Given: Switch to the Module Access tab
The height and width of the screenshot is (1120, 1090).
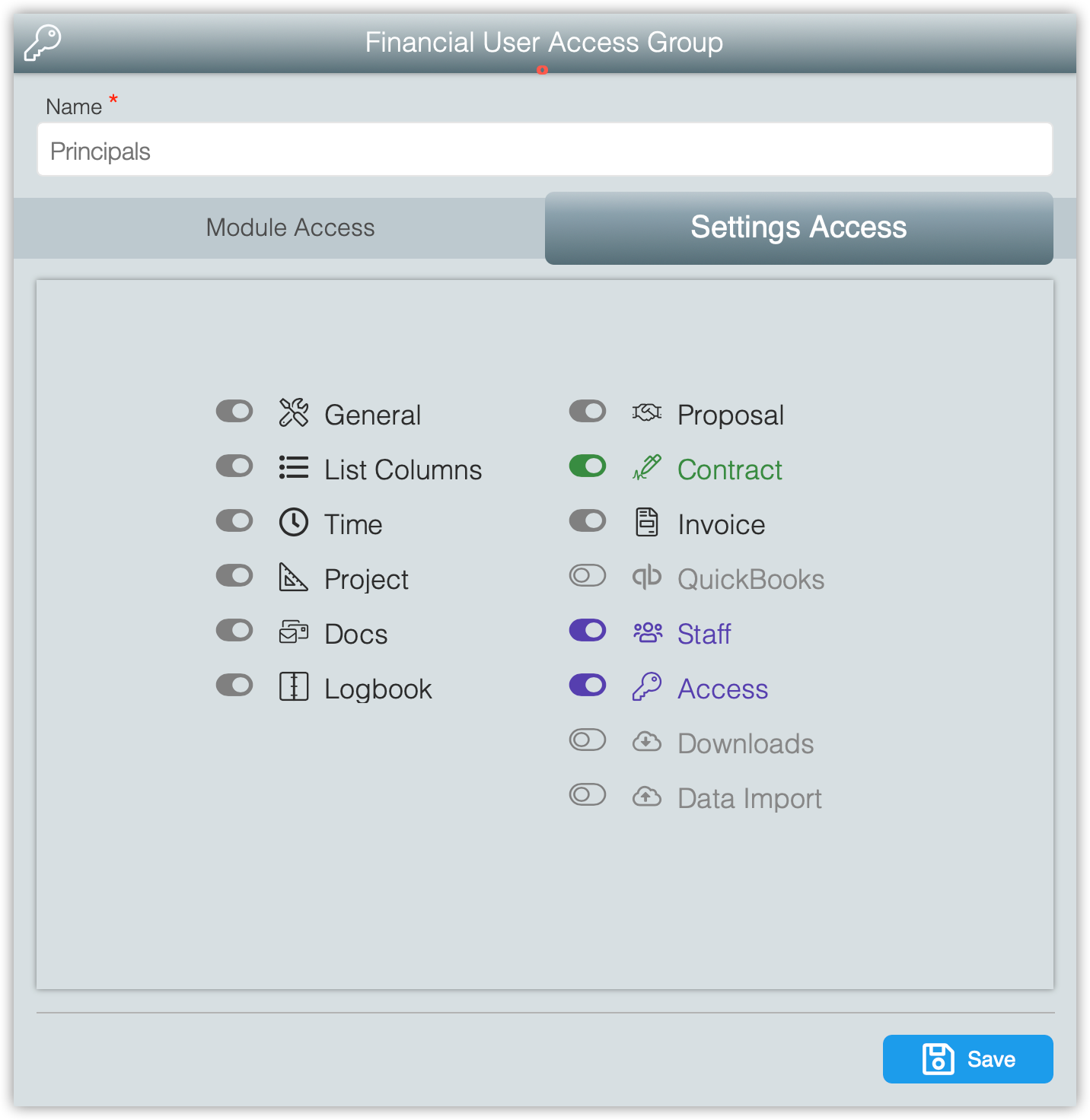Looking at the screenshot, I should point(289,228).
